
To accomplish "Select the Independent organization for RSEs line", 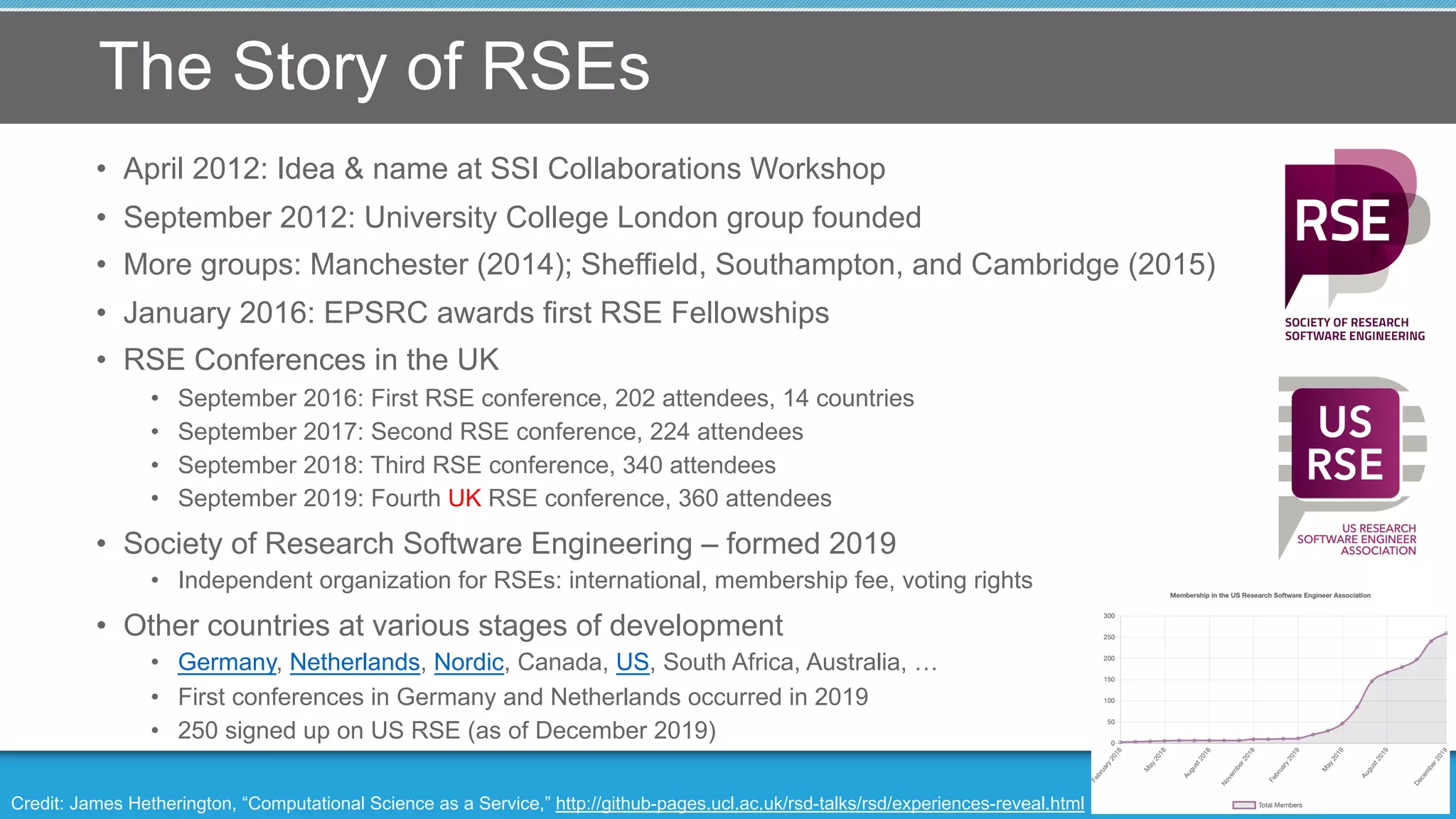I will (x=605, y=580).
